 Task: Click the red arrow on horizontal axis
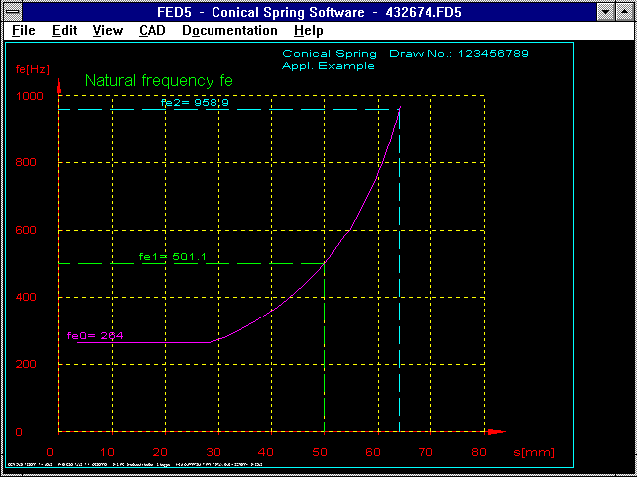pos(495,432)
